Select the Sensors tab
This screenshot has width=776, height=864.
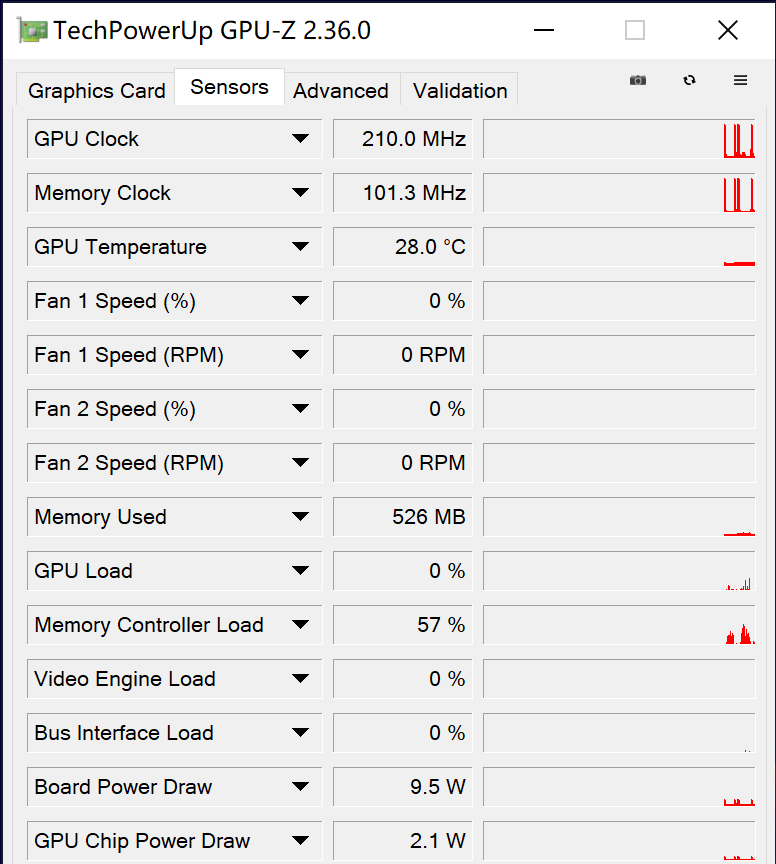[229, 87]
